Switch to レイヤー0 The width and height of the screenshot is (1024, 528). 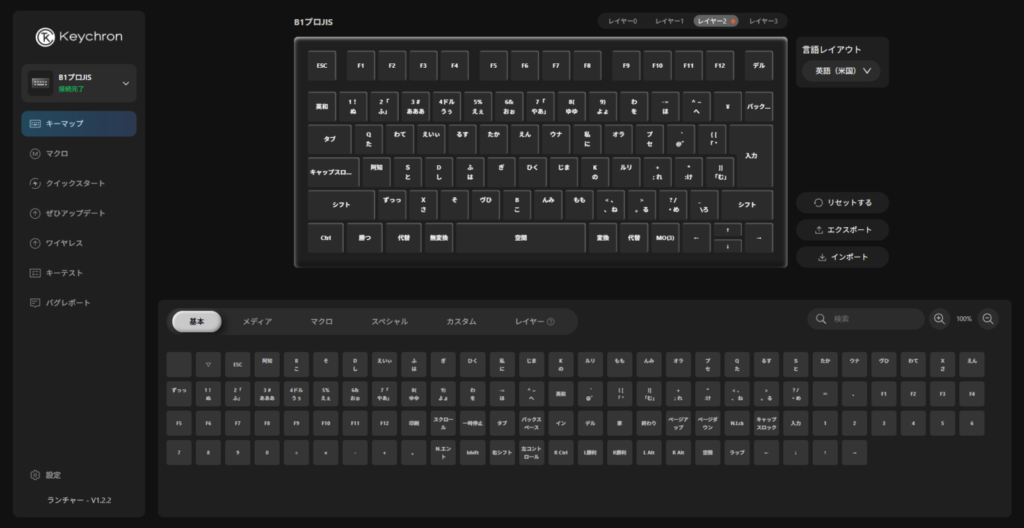[621, 21]
